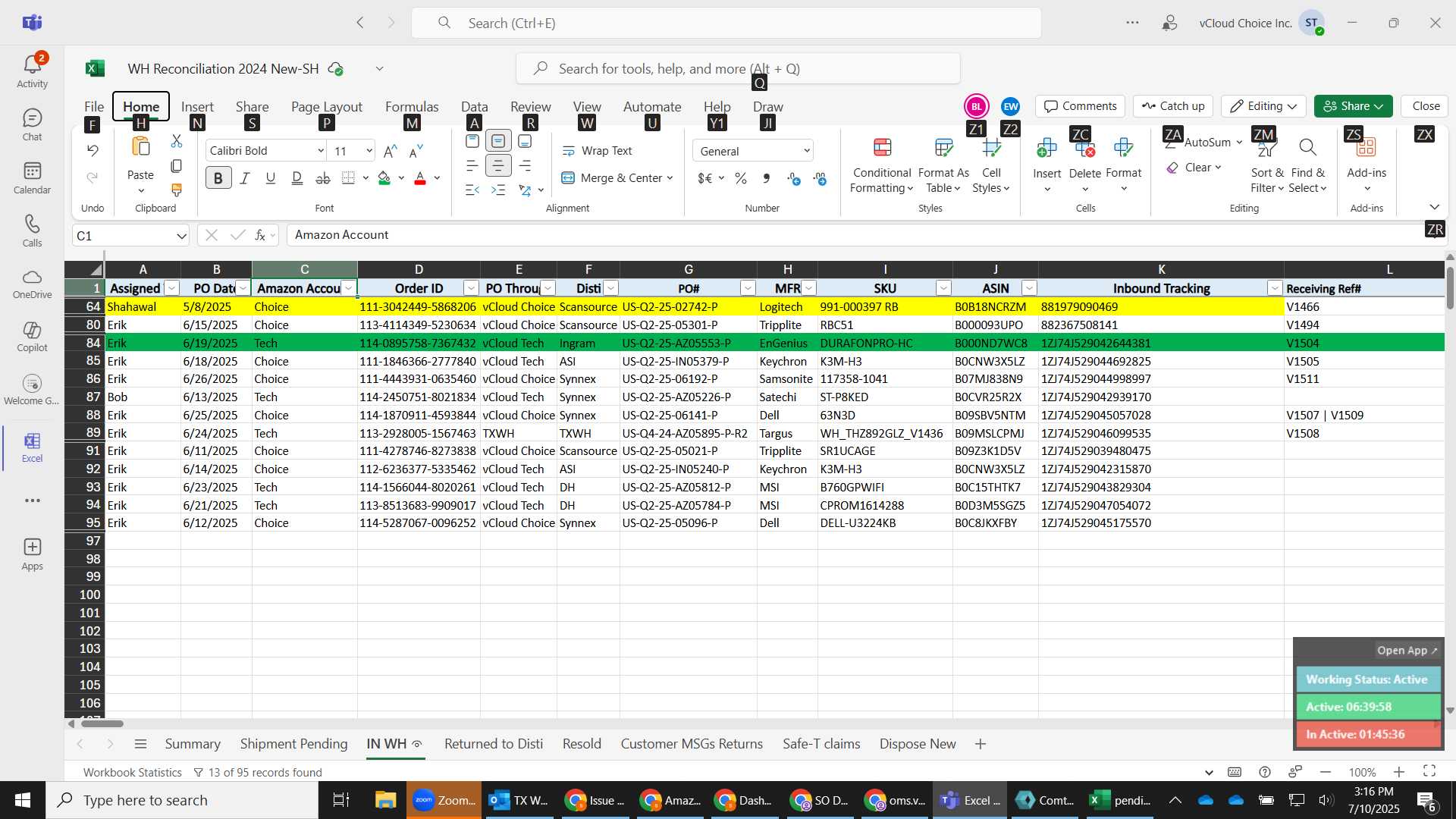
Task: Click the Format As Table icon
Action: click(944, 147)
